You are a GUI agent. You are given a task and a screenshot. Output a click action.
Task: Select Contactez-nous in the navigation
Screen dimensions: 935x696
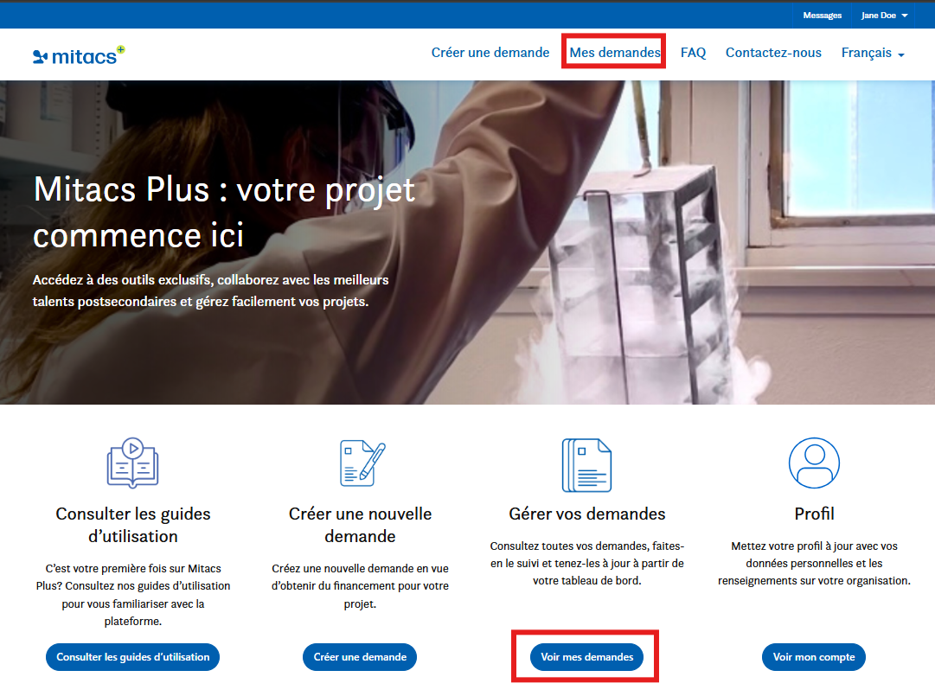point(773,52)
